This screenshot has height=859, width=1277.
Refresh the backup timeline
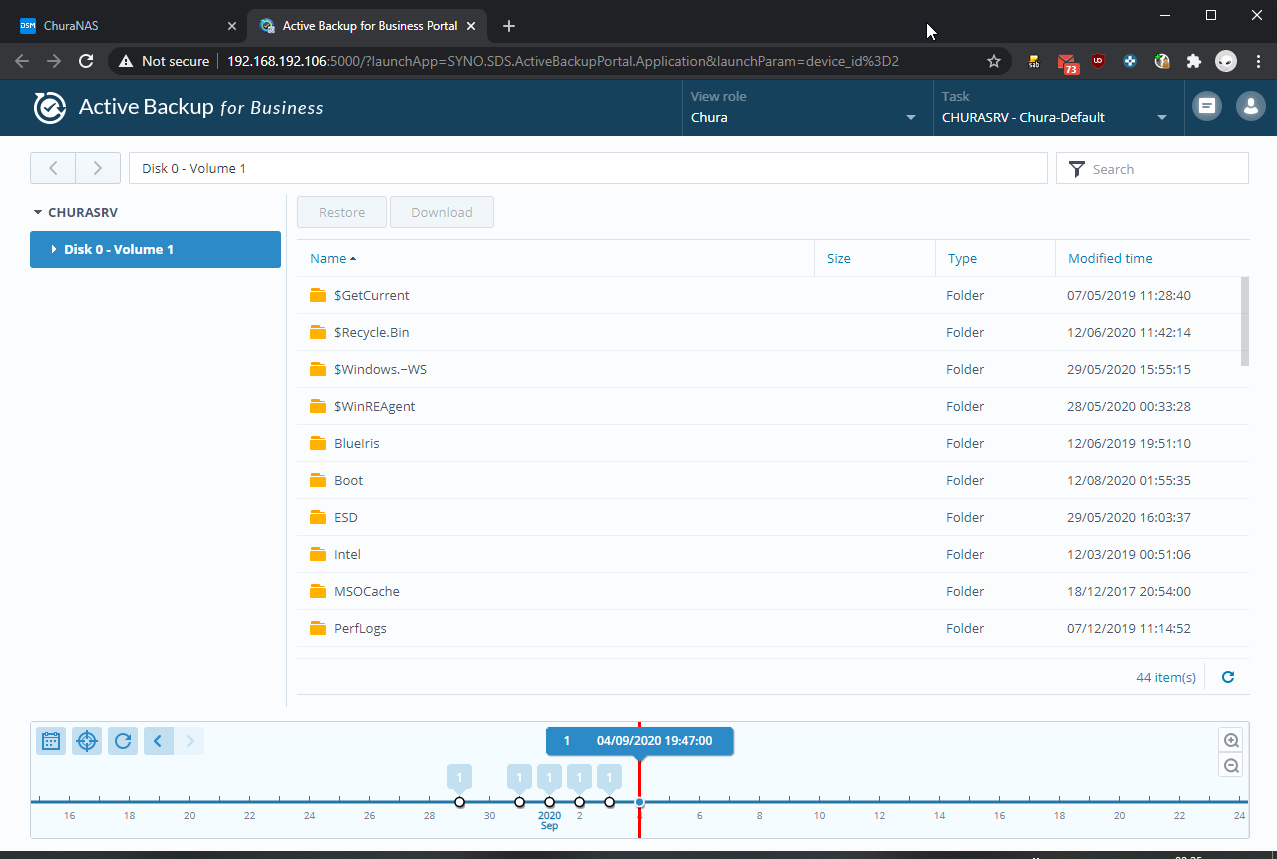[123, 741]
